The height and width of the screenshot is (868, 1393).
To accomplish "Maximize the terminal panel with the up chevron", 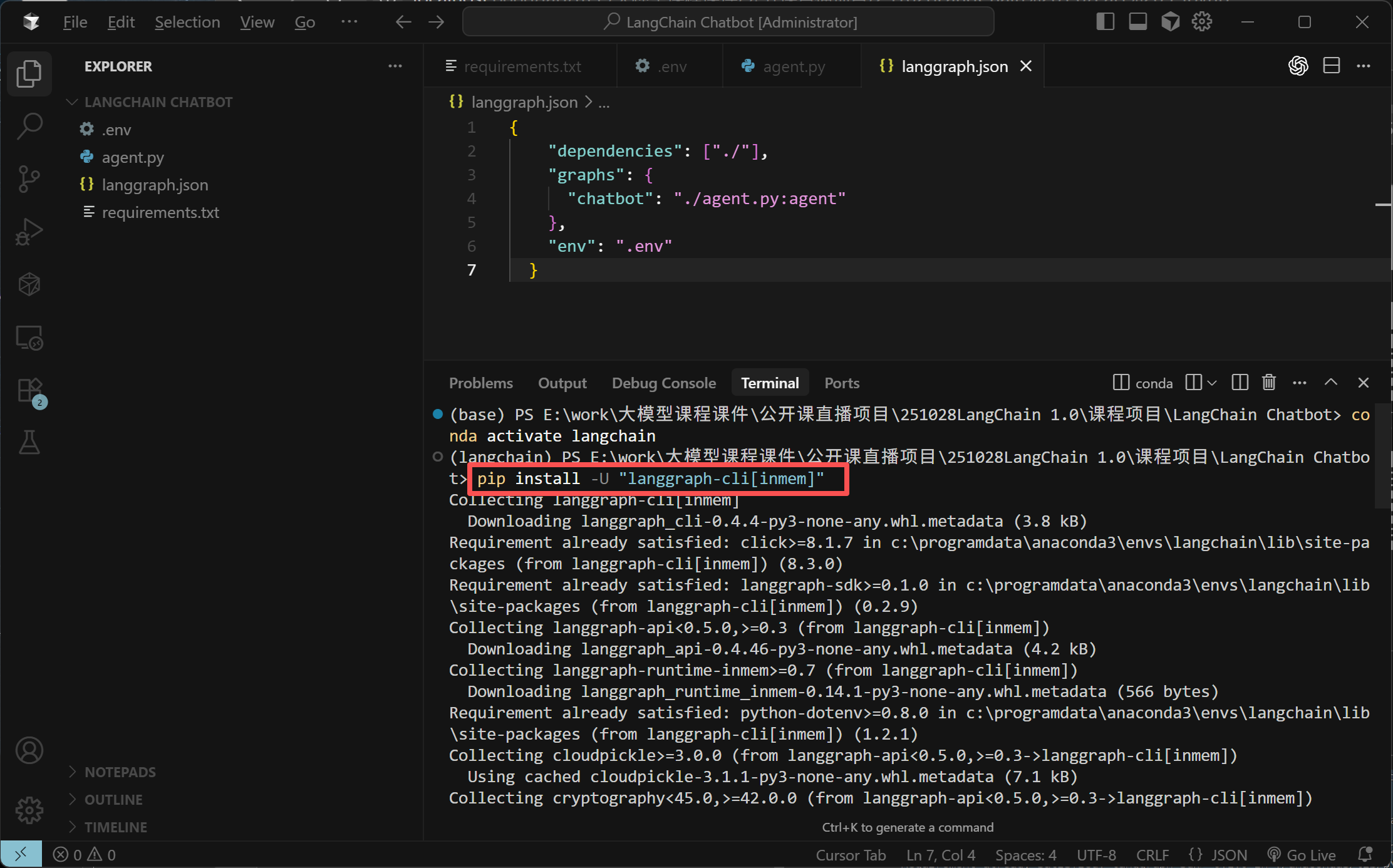I will tap(1331, 382).
